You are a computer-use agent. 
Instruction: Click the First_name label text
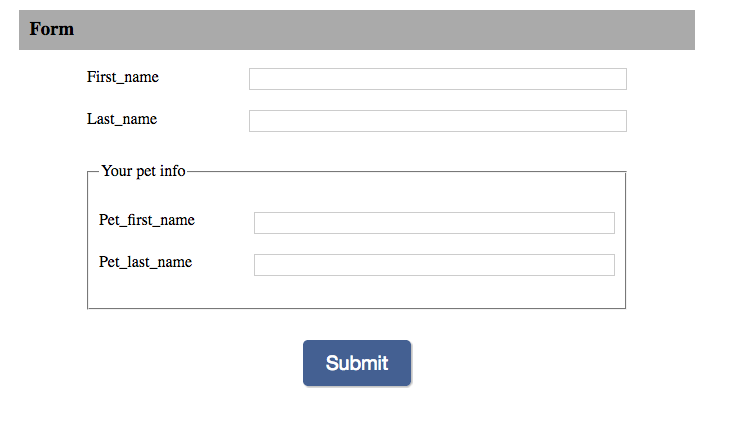(x=122, y=77)
